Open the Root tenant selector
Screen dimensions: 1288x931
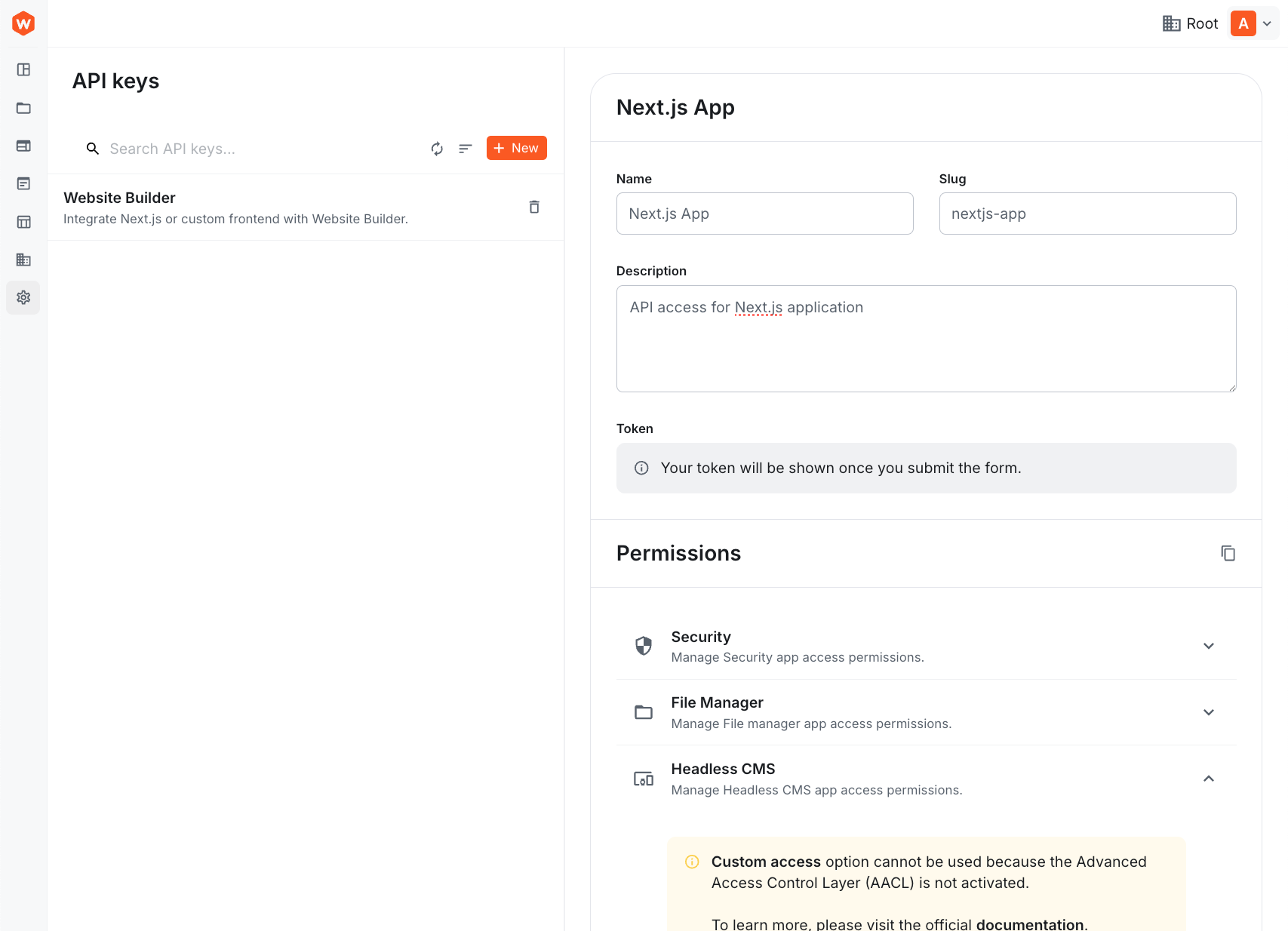pyautogui.click(x=1189, y=23)
